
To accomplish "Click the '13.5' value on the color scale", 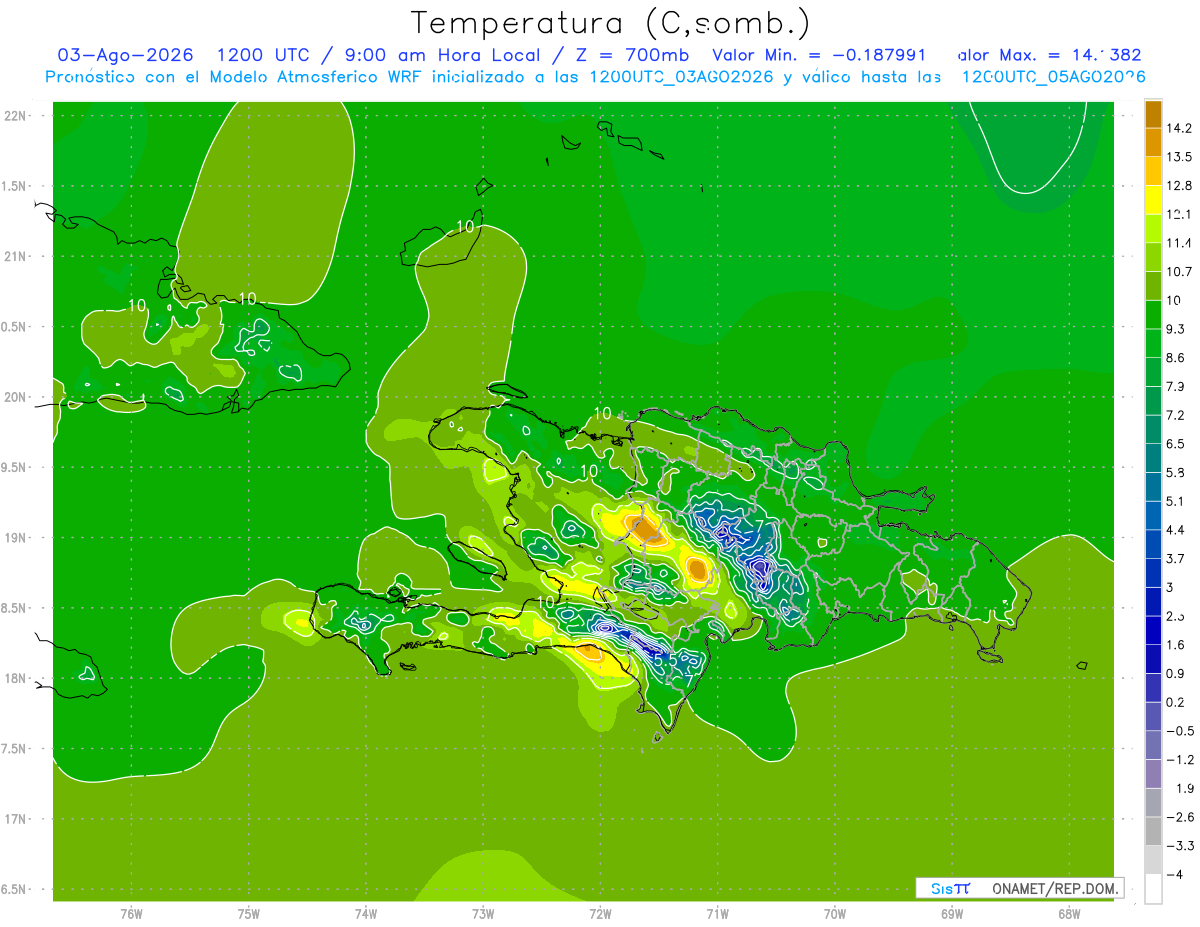I will coord(1180,157).
